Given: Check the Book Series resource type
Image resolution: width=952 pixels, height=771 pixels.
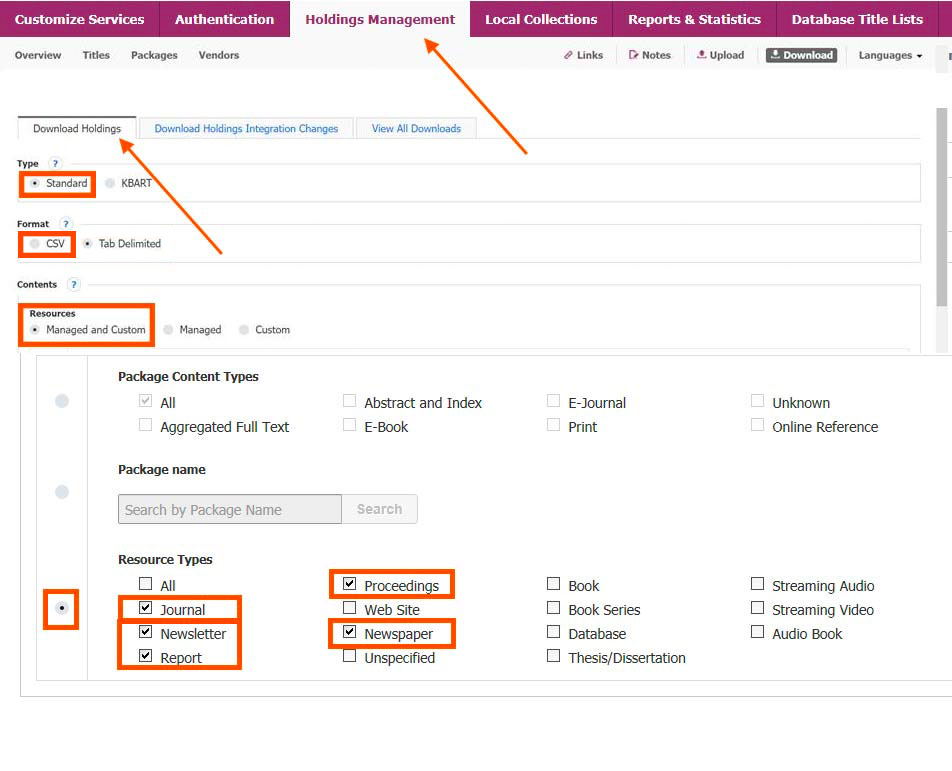Looking at the screenshot, I should (x=553, y=608).
